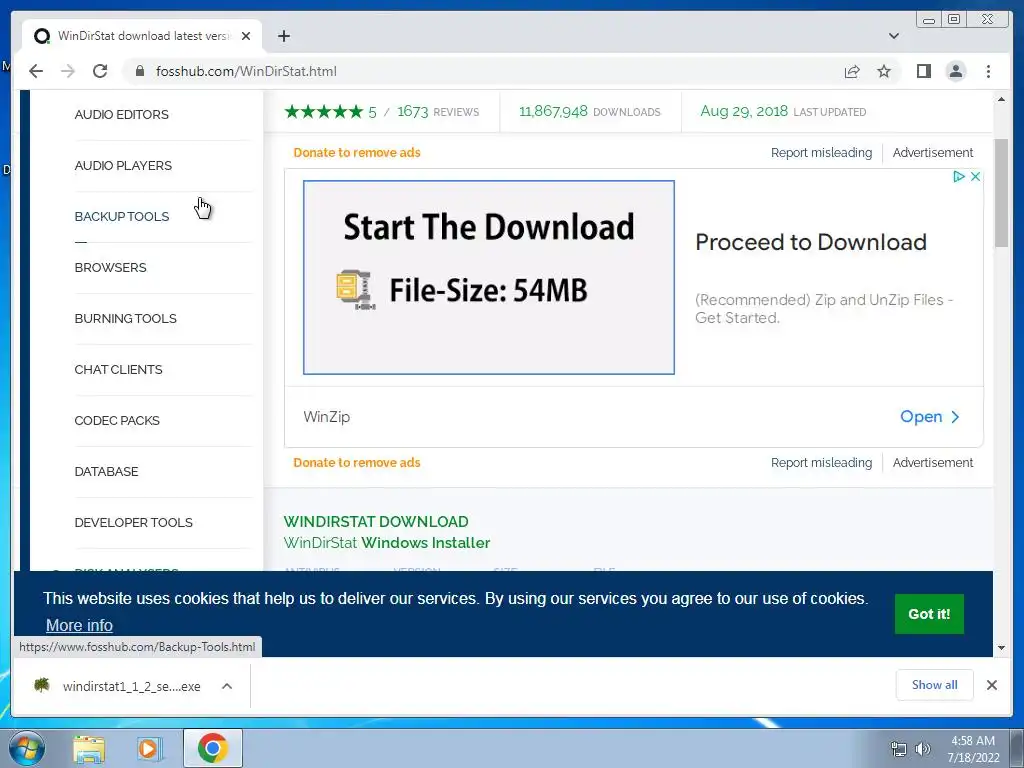
Task: Click the bottom Donate to remove ads
Action: tap(357, 462)
